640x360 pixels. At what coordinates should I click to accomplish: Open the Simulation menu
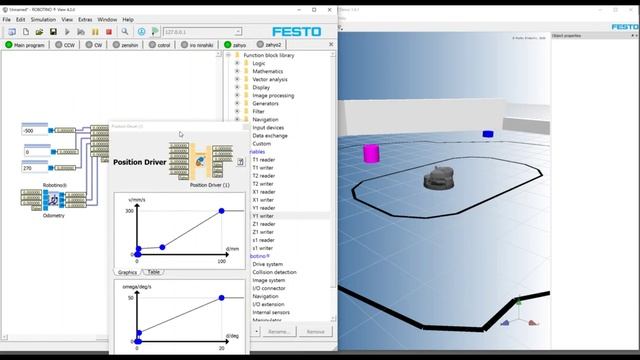pos(43,20)
